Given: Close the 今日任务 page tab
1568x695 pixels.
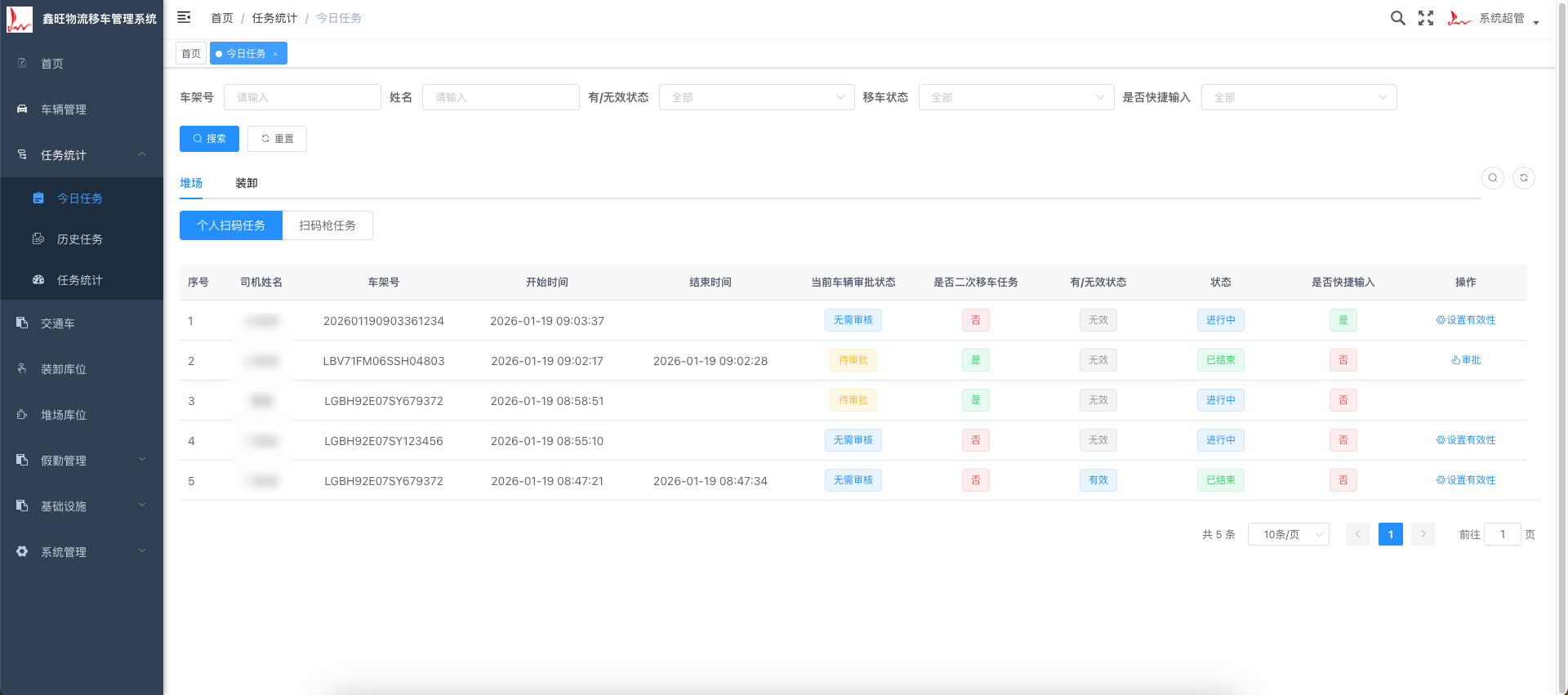Looking at the screenshot, I should 275,54.
